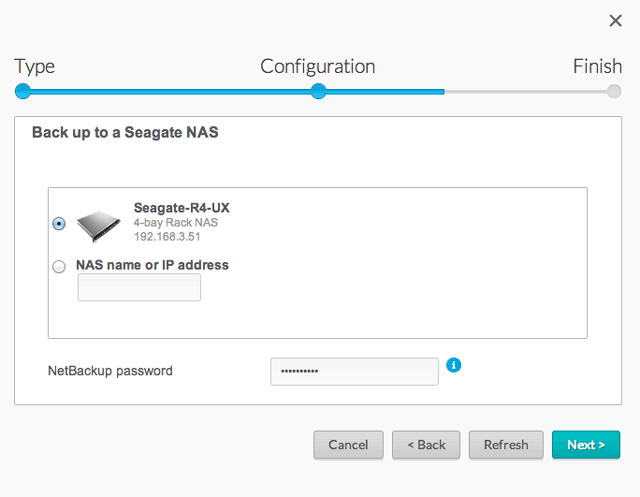Screen dimensions: 640x497
Task: Close the dialog with the X icon
Action: pos(615,20)
